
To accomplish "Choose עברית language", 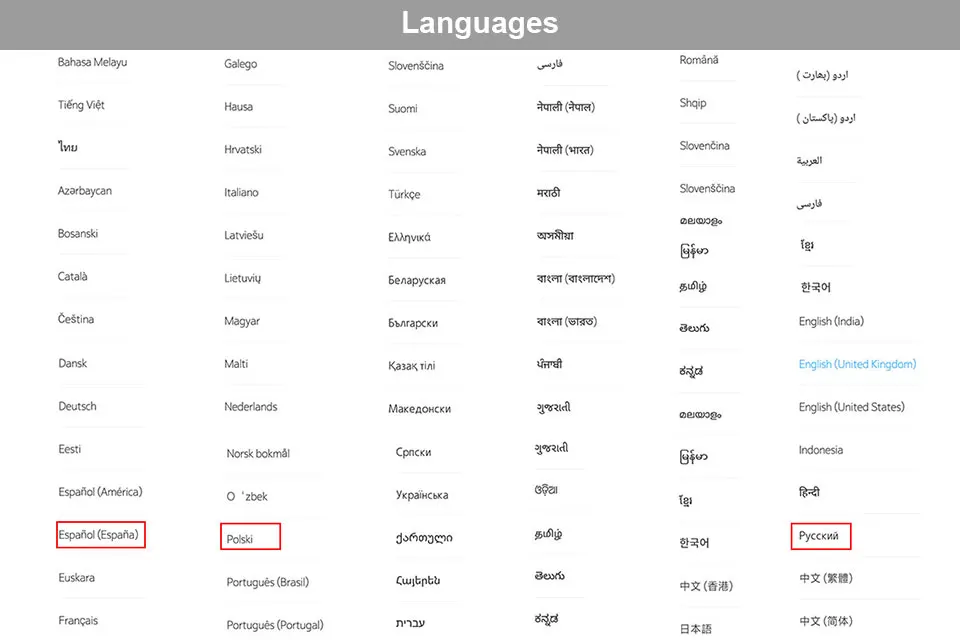I will pyautogui.click(x=410, y=623).
